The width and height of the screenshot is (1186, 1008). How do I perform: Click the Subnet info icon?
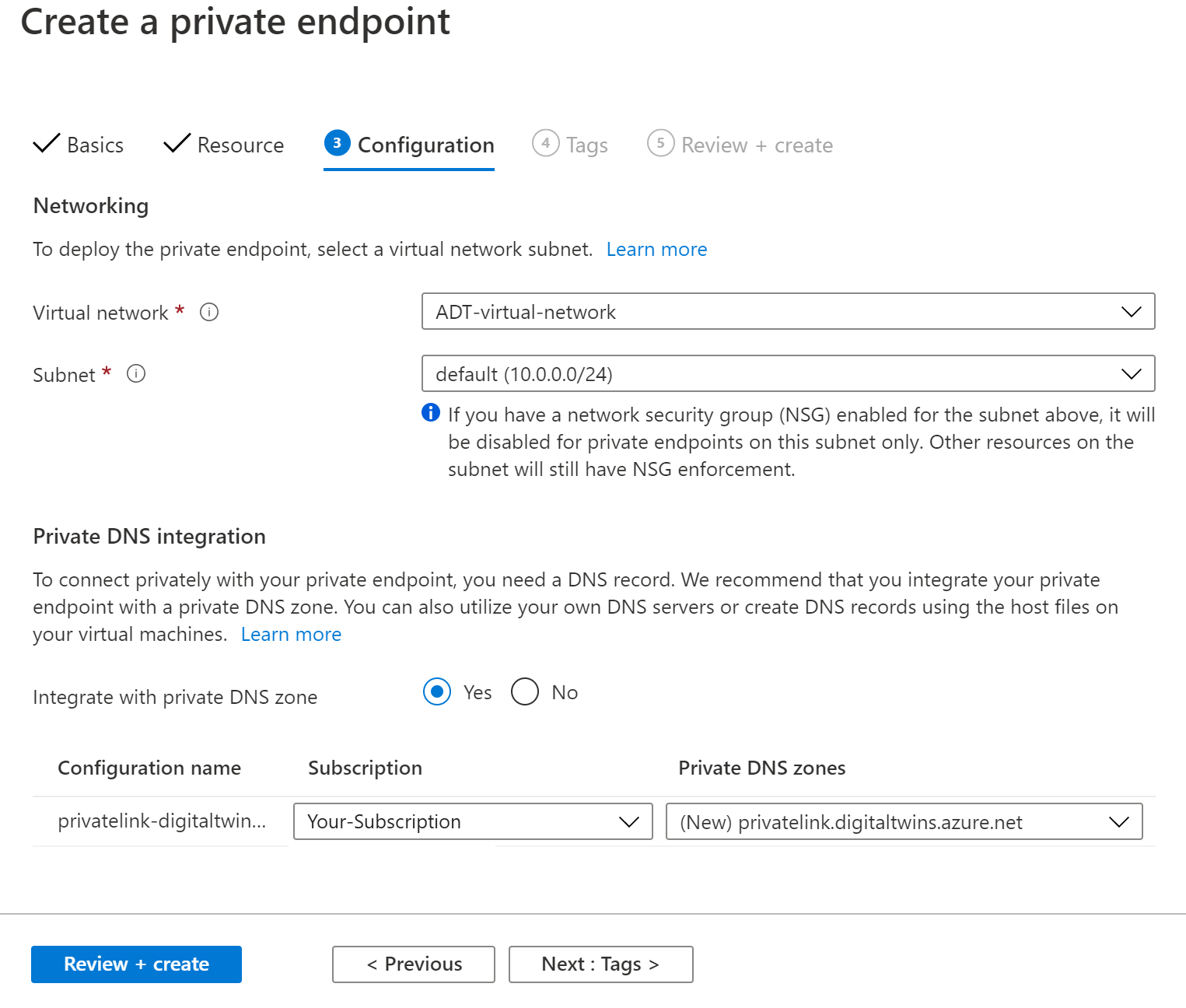(136, 374)
